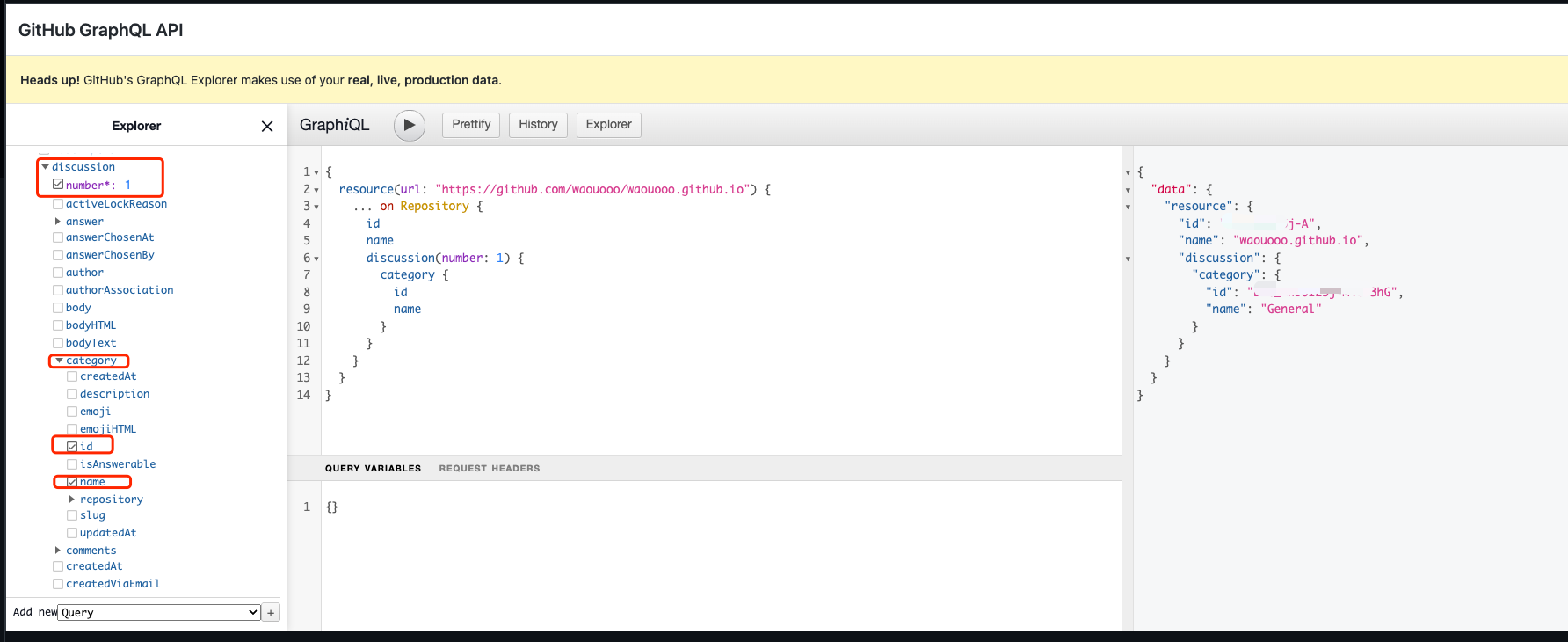Uncheck the name field under category

[x=72, y=482]
